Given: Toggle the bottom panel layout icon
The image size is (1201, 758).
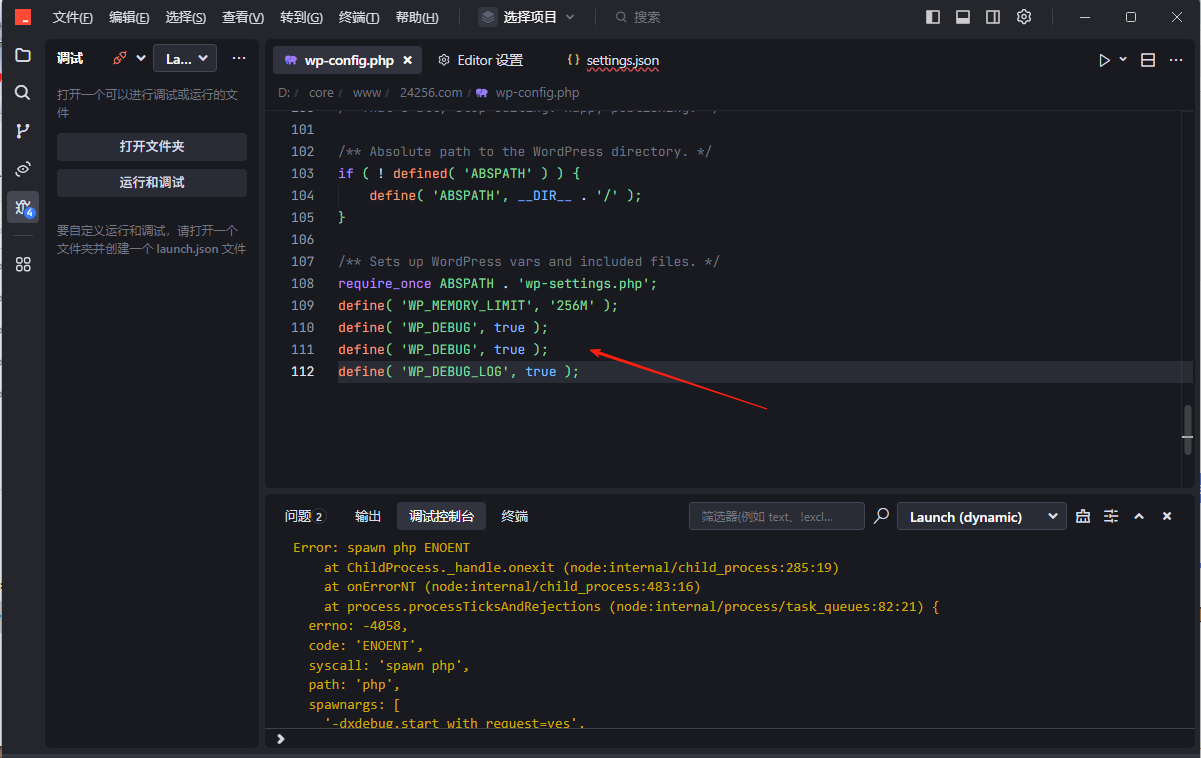Looking at the screenshot, I should pos(963,17).
